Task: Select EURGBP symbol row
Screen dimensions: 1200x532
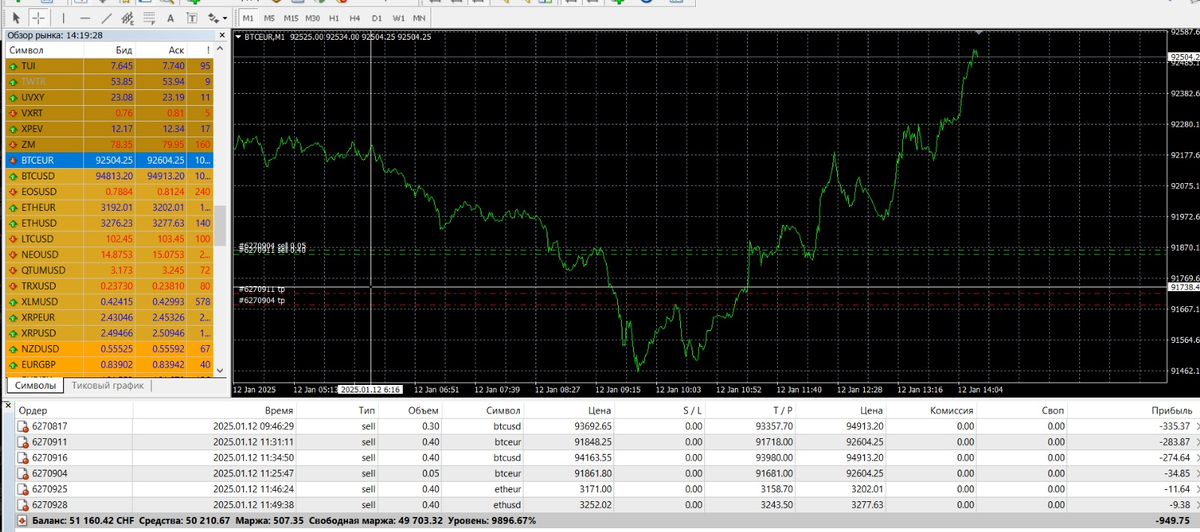Action: coord(108,365)
